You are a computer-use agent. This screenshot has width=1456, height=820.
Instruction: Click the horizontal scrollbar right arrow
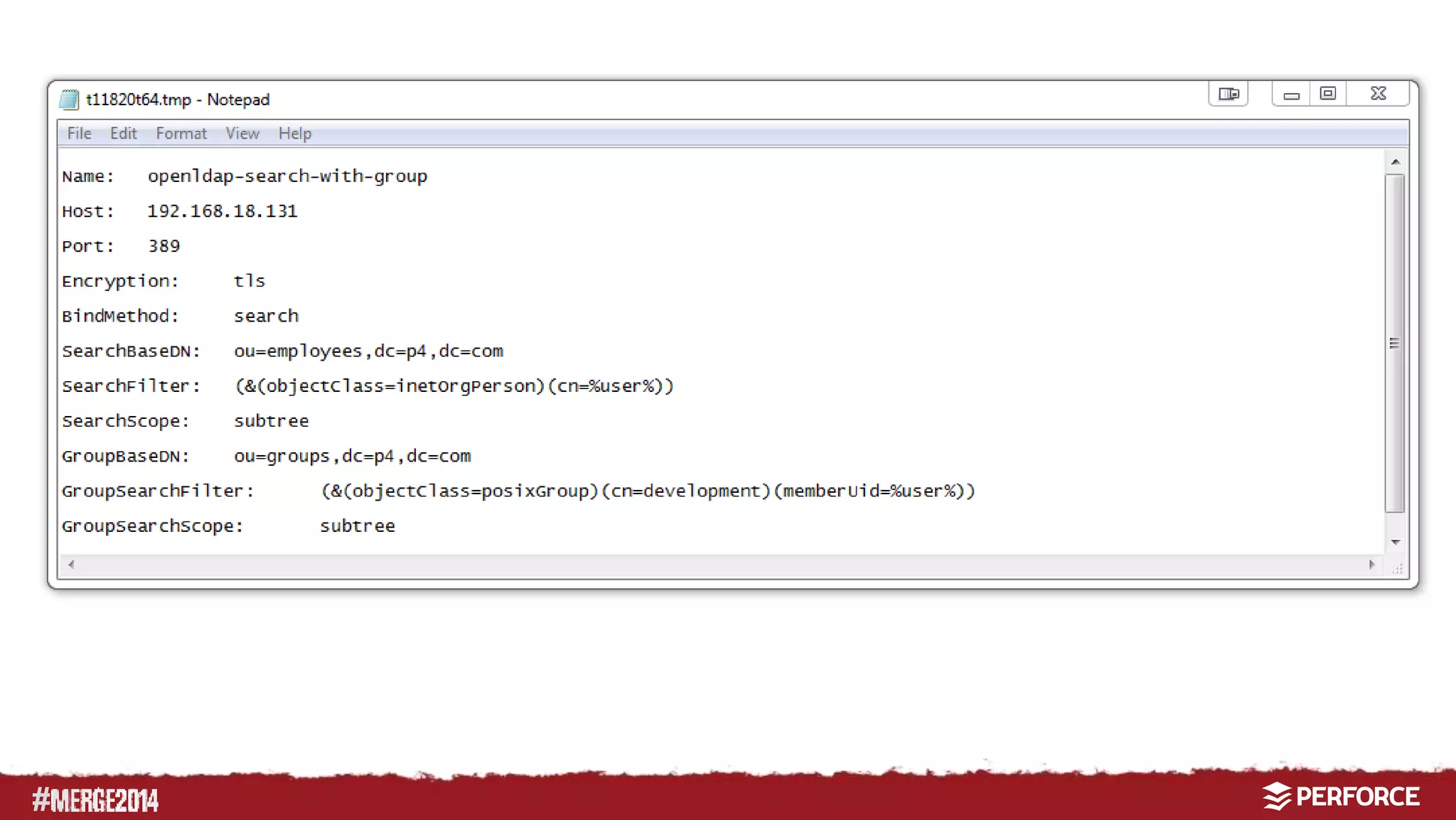coord(1371,565)
